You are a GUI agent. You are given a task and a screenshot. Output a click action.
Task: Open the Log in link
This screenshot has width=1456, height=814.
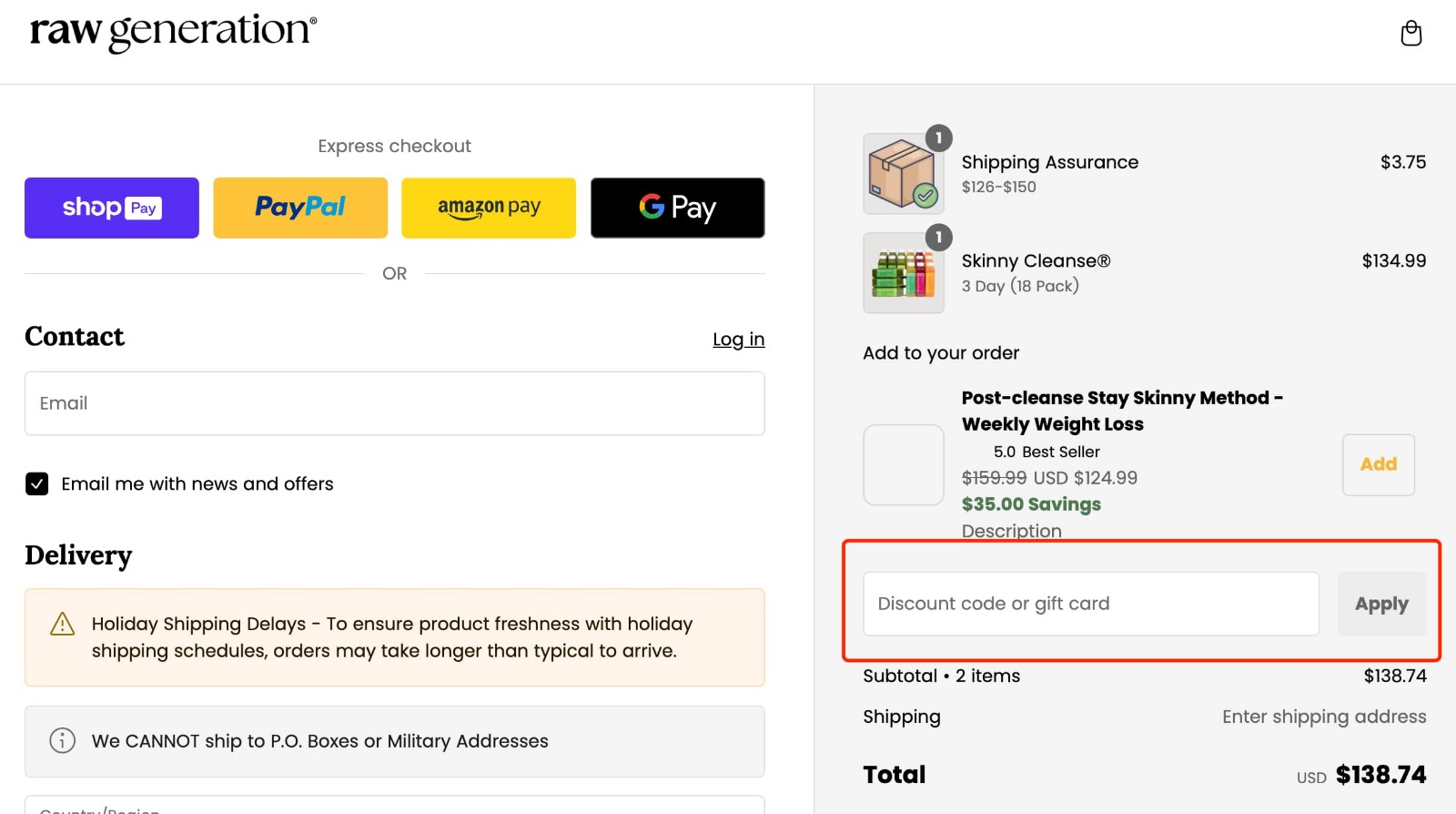coord(738,339)
